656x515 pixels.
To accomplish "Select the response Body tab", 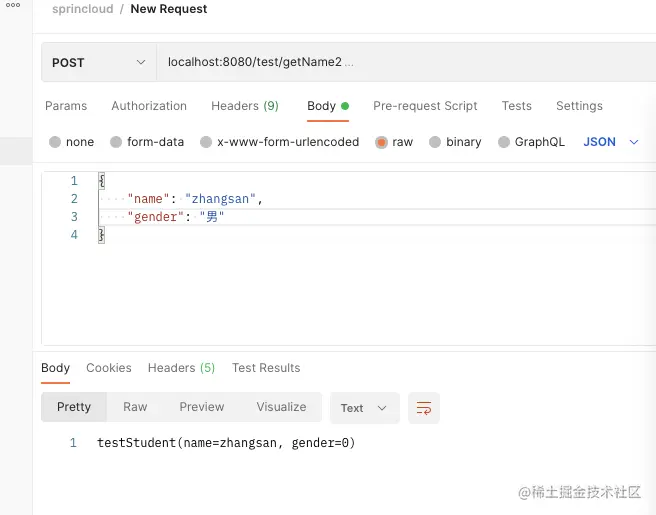I will (x=55, y=368).
